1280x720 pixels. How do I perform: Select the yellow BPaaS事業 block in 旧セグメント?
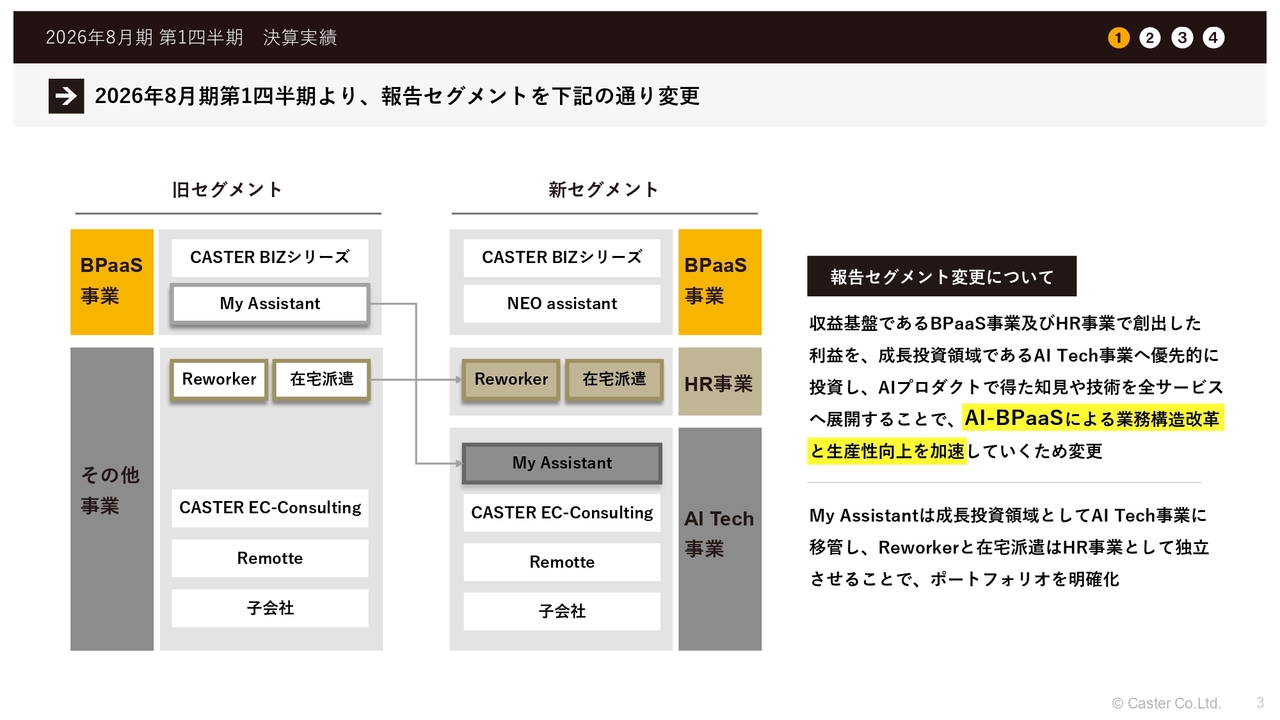pyautogui.click(x=111, y=282)
